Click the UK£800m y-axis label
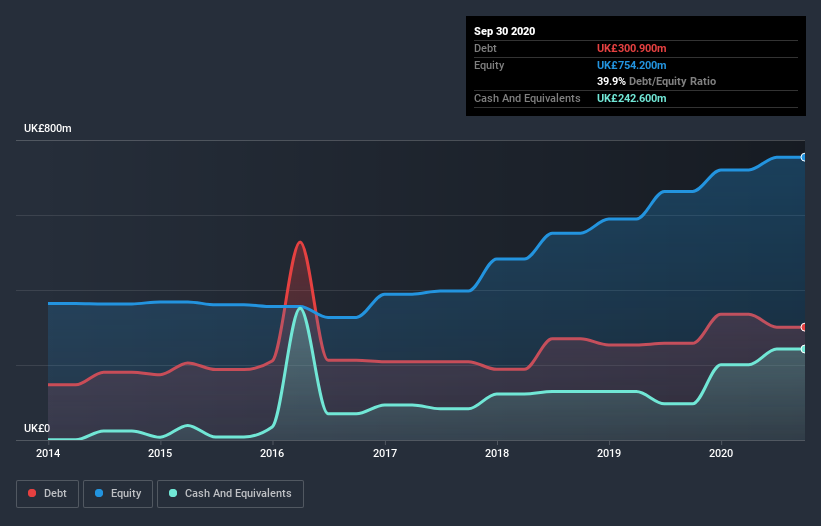This screenshot has height=526, width=821. 48,128
